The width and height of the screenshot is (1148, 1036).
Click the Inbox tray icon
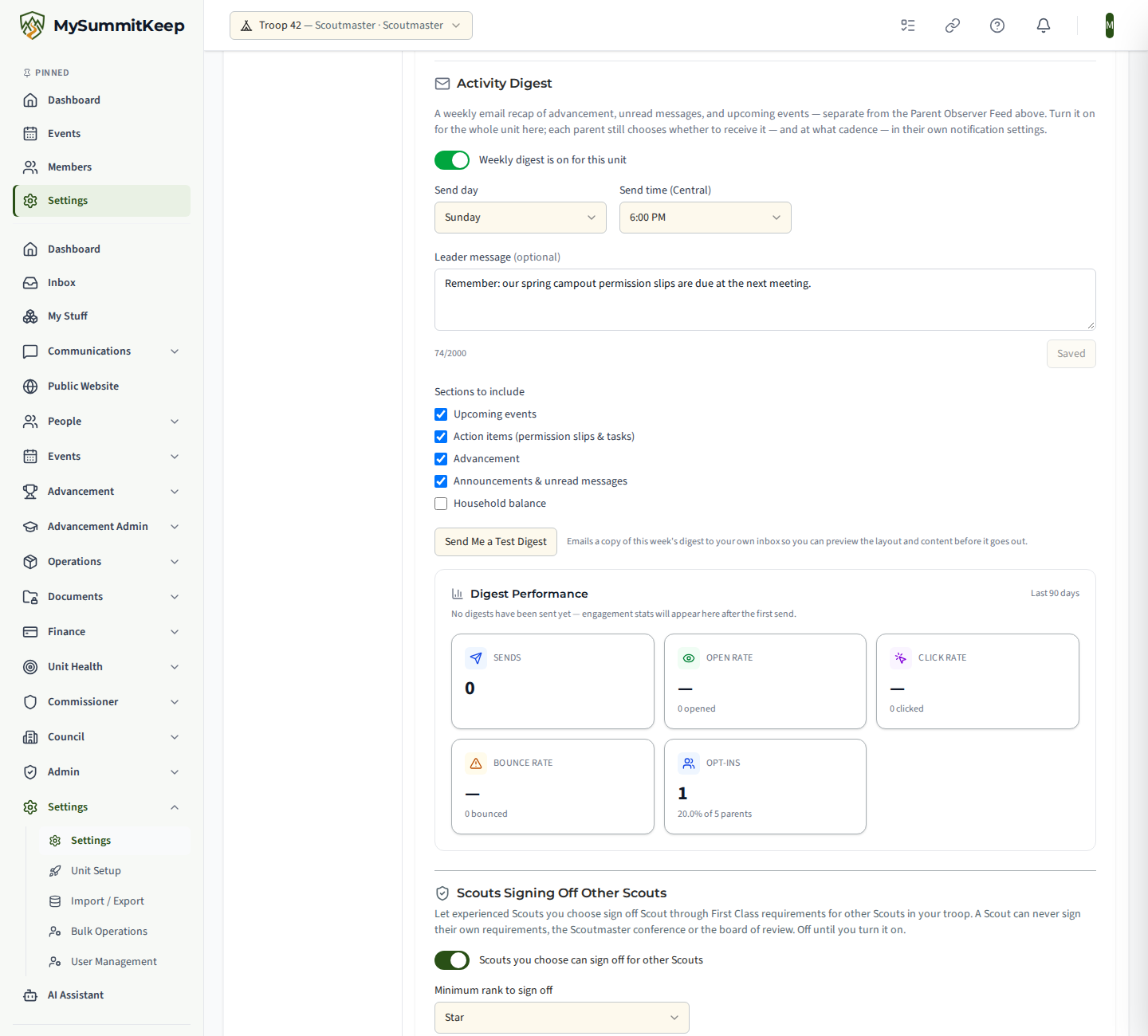tap(30, 283)
